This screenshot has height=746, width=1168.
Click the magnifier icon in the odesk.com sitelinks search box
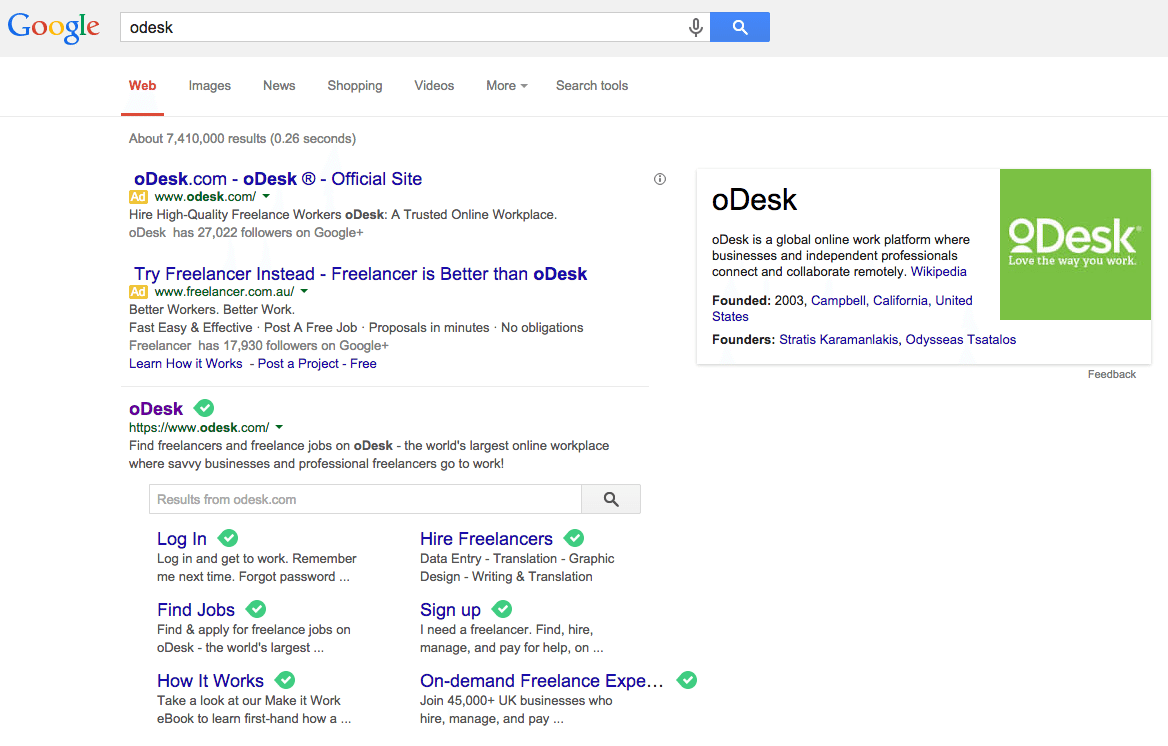pyautogui.click(x=610, y=498)
